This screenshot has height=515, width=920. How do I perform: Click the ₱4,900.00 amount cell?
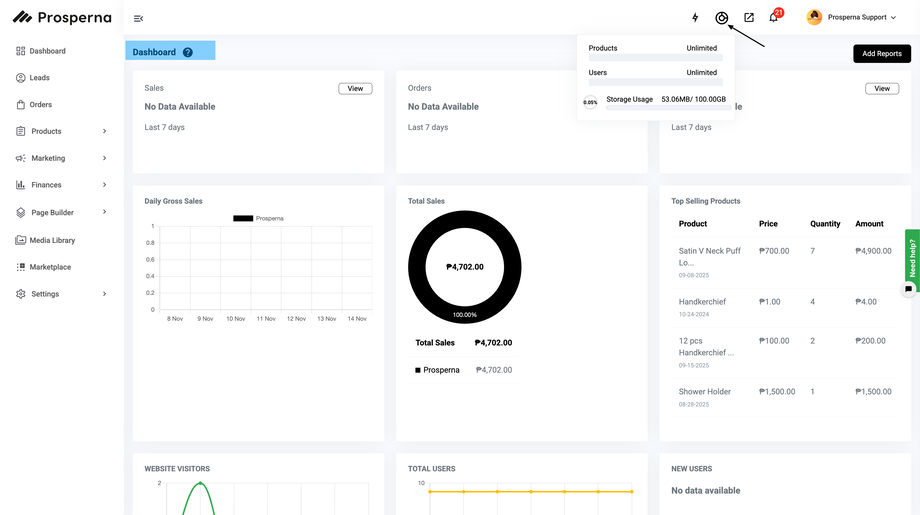pyautogui.click(x=873, y=251)
